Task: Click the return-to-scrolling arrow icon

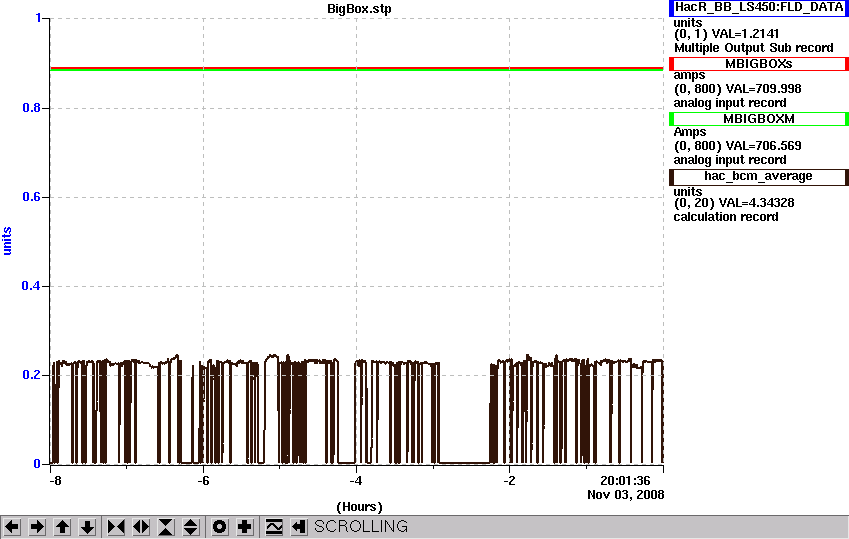Action: tap(299, 527)
